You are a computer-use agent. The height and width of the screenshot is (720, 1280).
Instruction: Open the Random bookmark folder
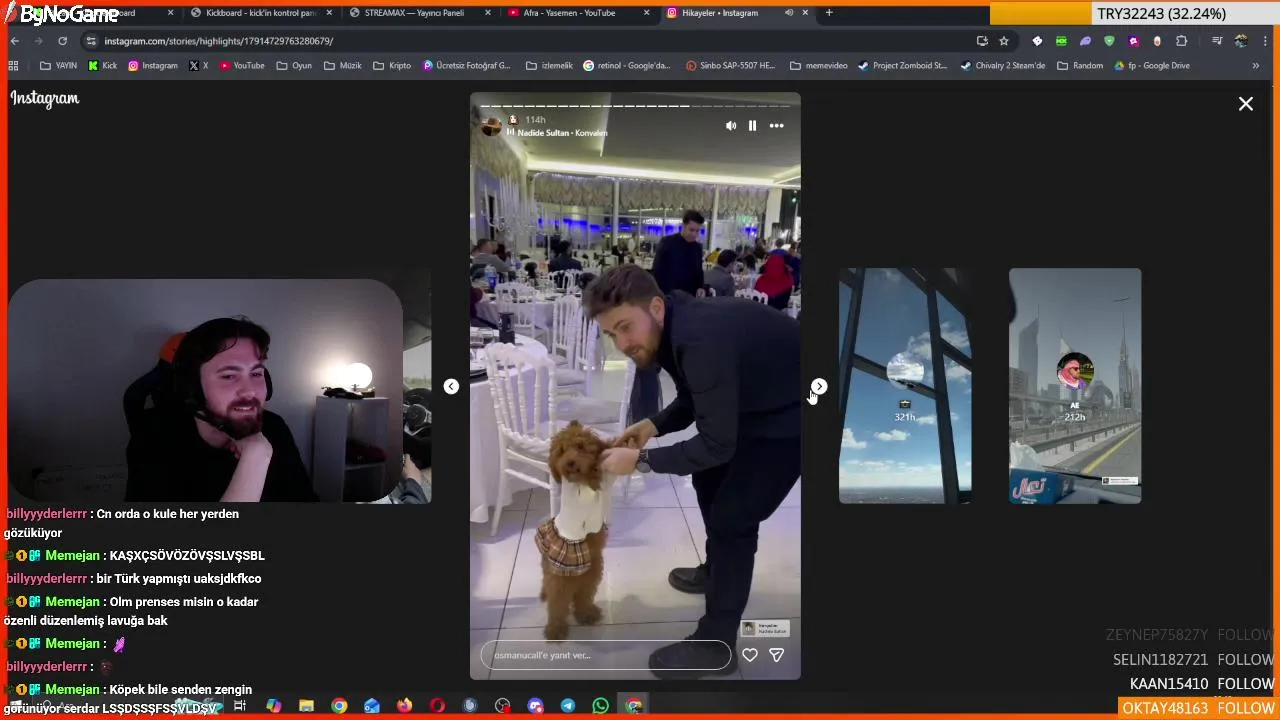(1080, 66)
